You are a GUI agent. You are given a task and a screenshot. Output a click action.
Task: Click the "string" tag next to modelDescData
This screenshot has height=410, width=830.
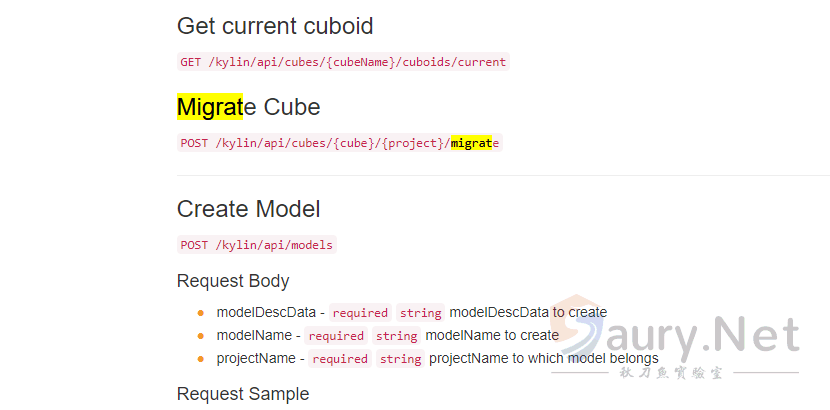(420, 313)
